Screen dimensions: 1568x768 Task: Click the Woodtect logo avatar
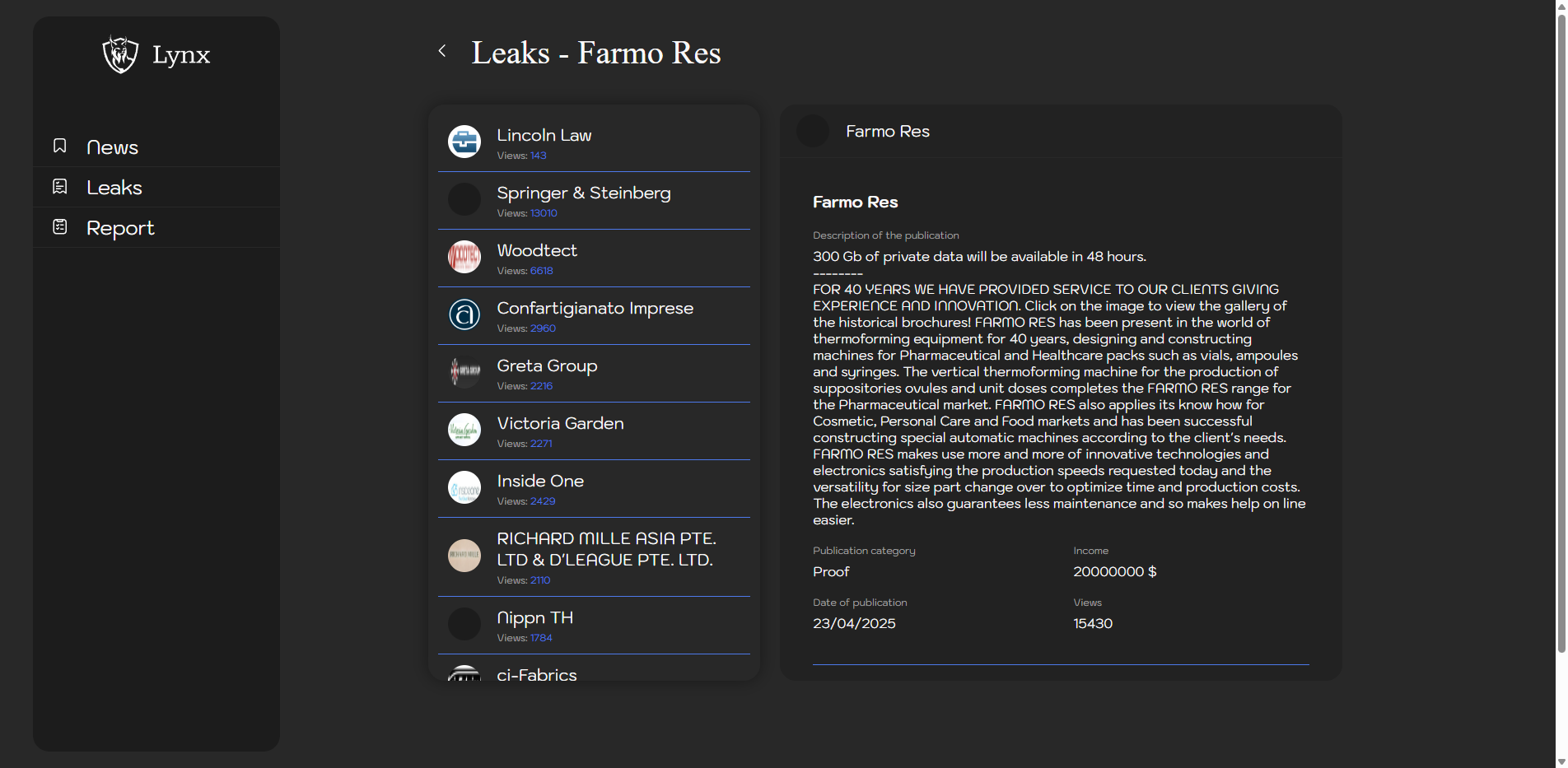pos(464,257)
